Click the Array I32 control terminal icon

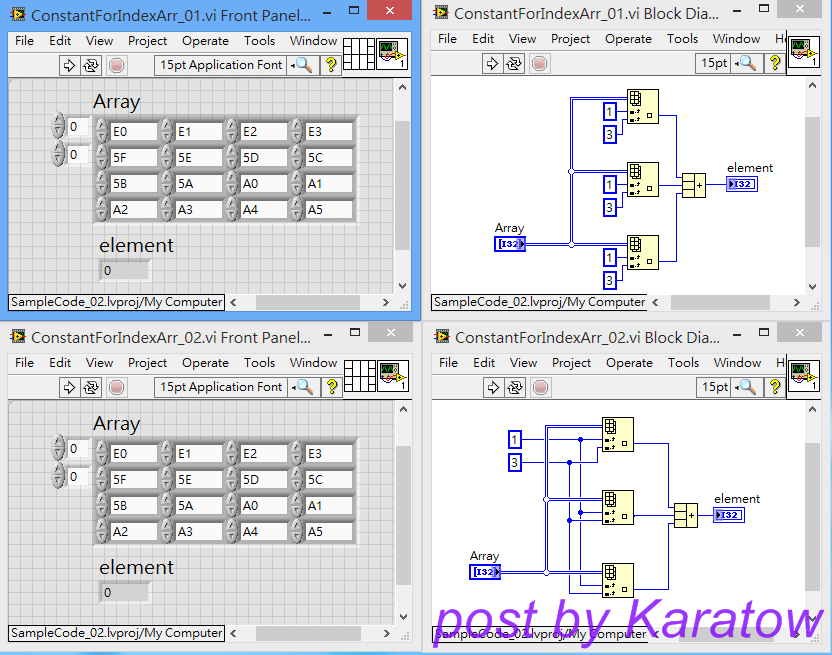click(x=509, y=243)
